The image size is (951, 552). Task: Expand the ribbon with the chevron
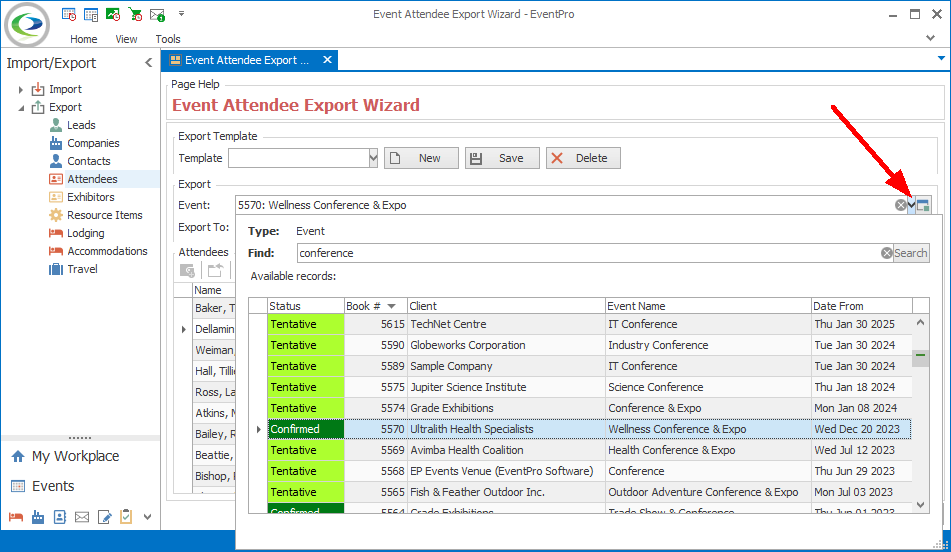tap(930, 38)
